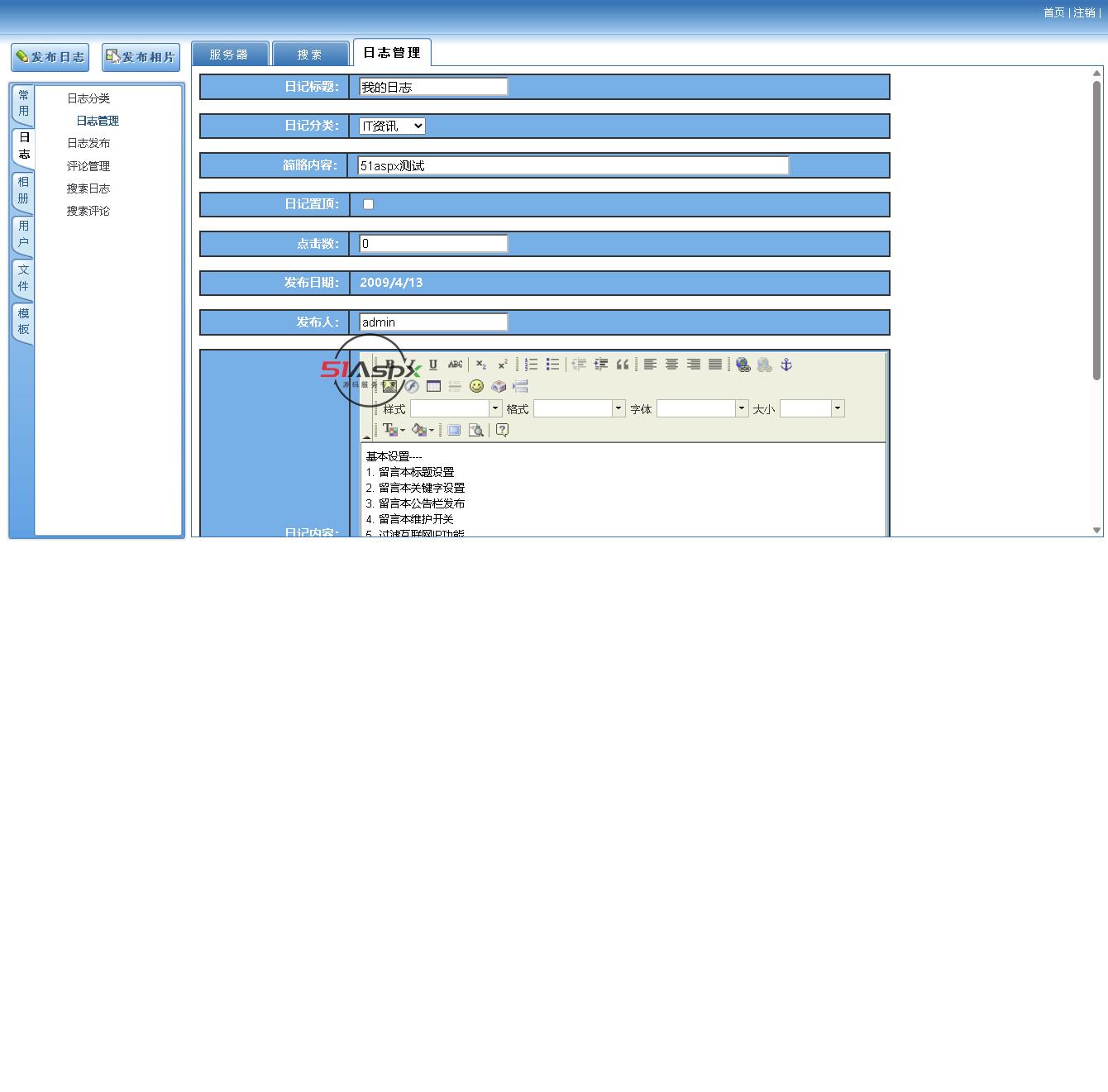Apply blockquote formatting

tap(623, 365)
